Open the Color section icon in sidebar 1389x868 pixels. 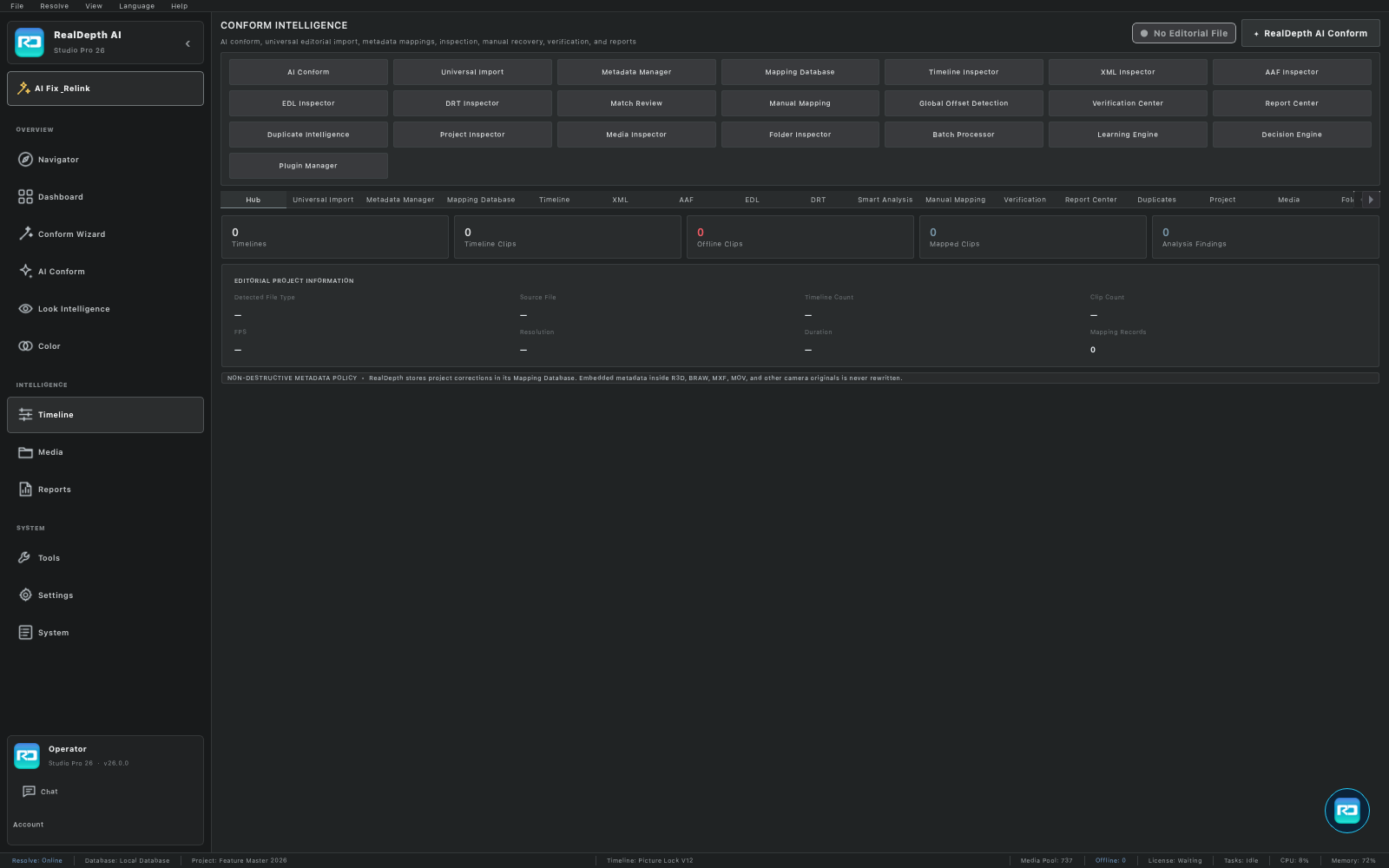pos(25,346)
